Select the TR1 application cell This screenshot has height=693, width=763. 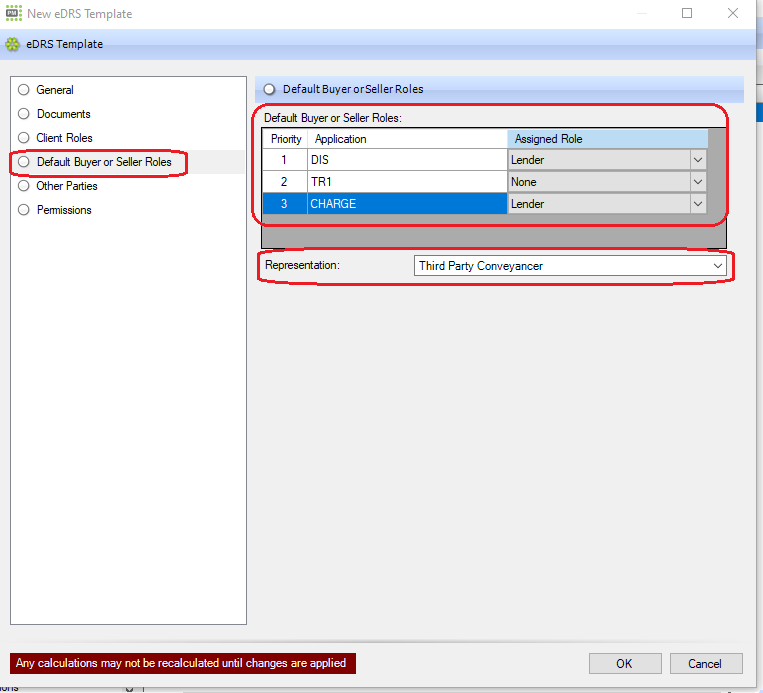[407, 182]
